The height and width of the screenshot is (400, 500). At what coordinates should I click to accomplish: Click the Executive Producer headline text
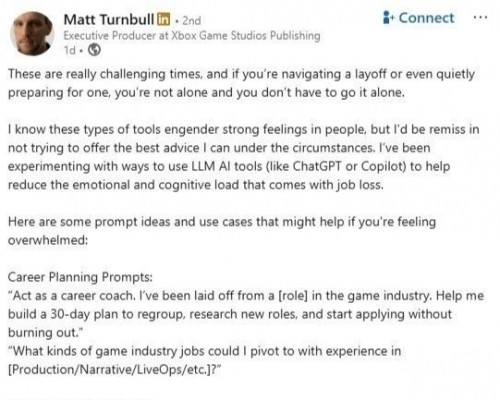pyautogui.click(x=192, y=35)
